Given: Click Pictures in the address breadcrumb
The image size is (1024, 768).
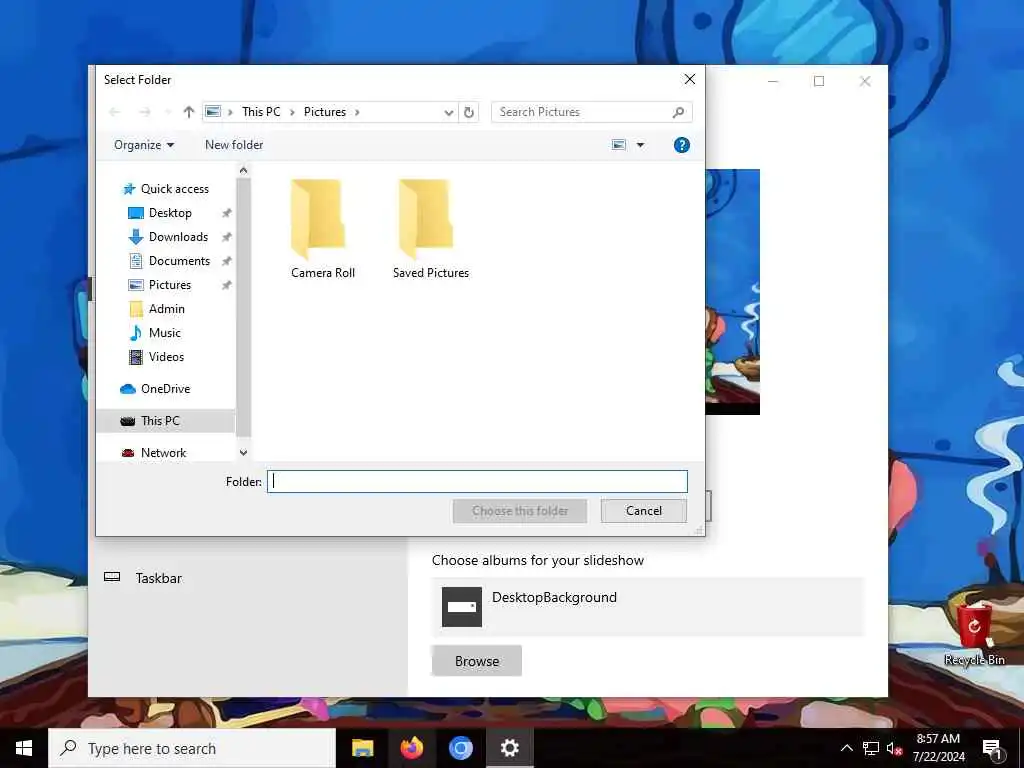Looking at the screenshot, I should click(x=325, y=112).
